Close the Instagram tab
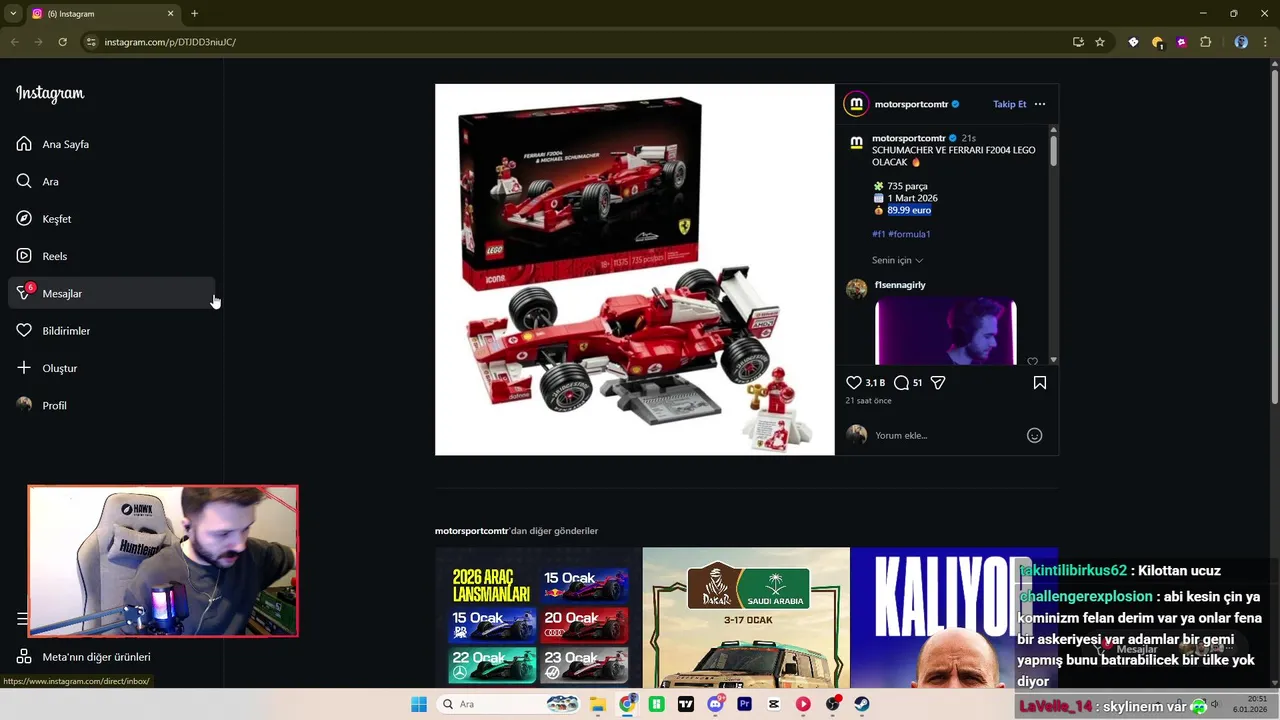The height and width of the screenshot is (720, 1280). (170, 14)
